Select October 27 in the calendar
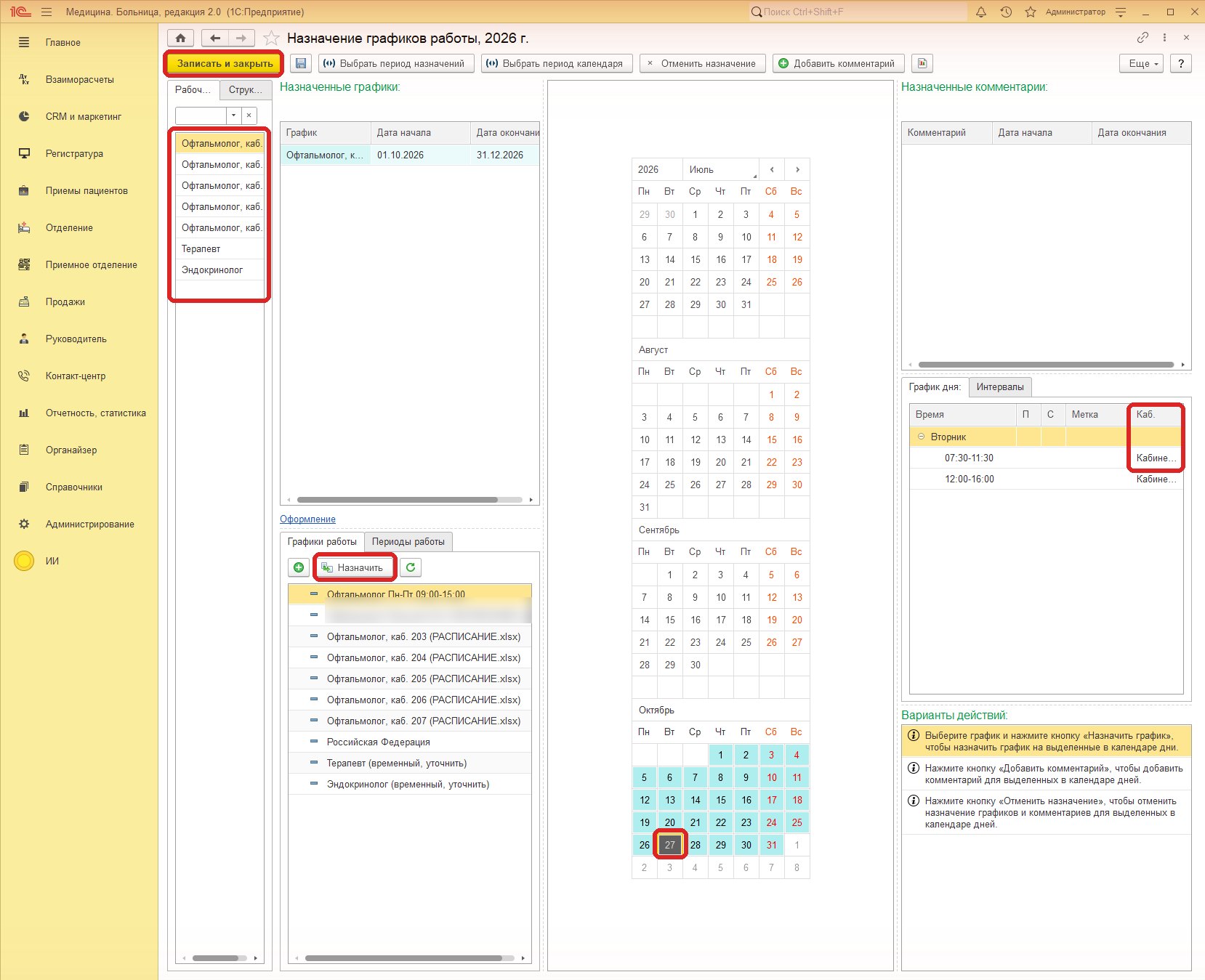This screenshot has width=1205, height=980. [x=670, y=845]
